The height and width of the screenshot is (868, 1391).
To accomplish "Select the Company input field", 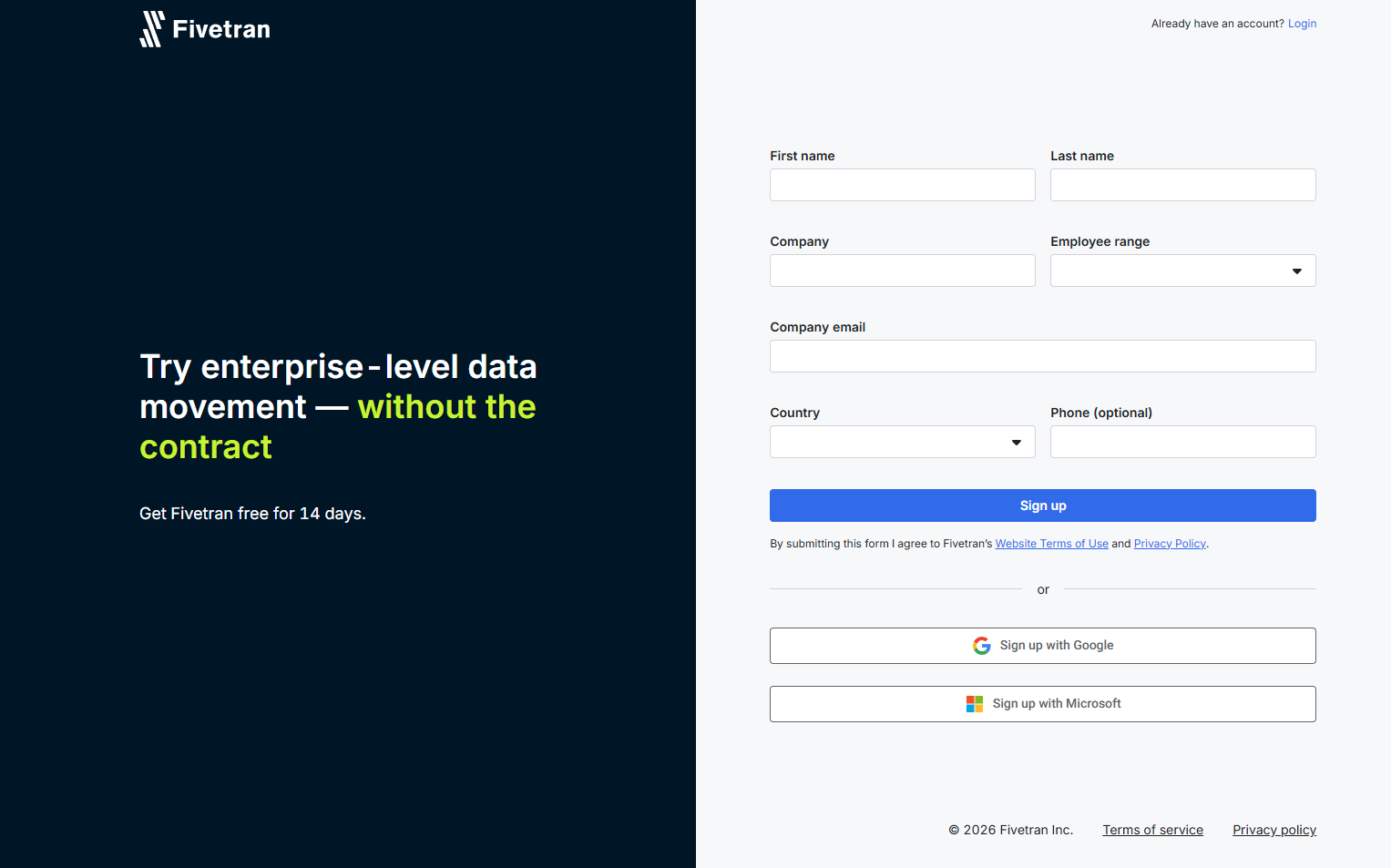I will (902, 271).
